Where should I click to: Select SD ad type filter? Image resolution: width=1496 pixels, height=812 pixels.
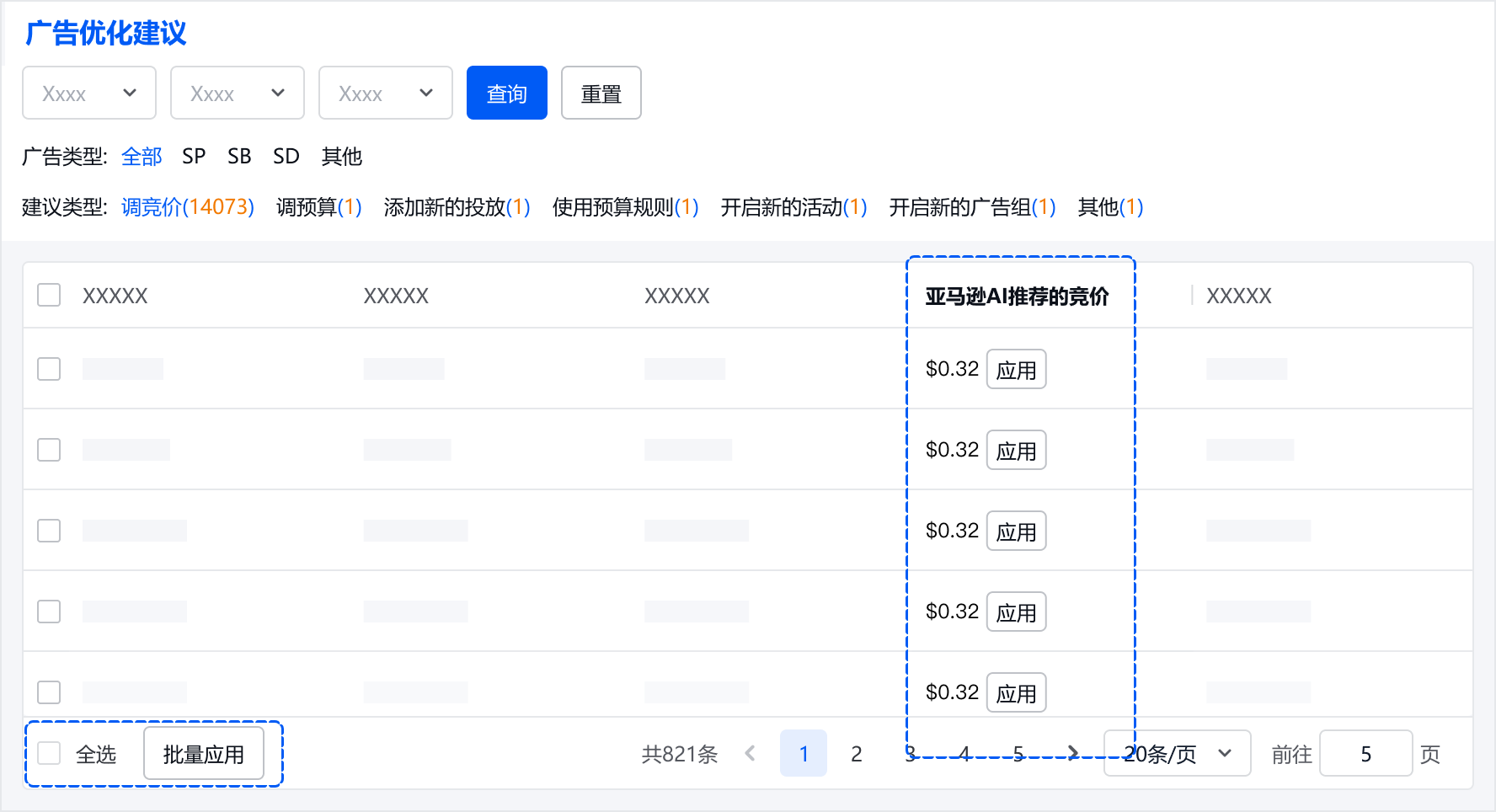286,157
